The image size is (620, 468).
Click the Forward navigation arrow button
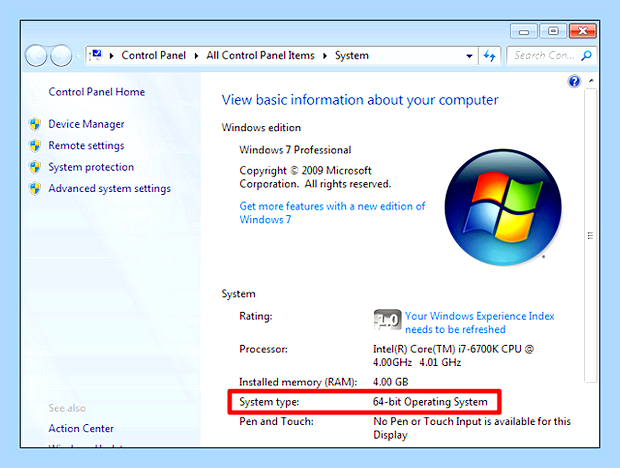point(61,56)
